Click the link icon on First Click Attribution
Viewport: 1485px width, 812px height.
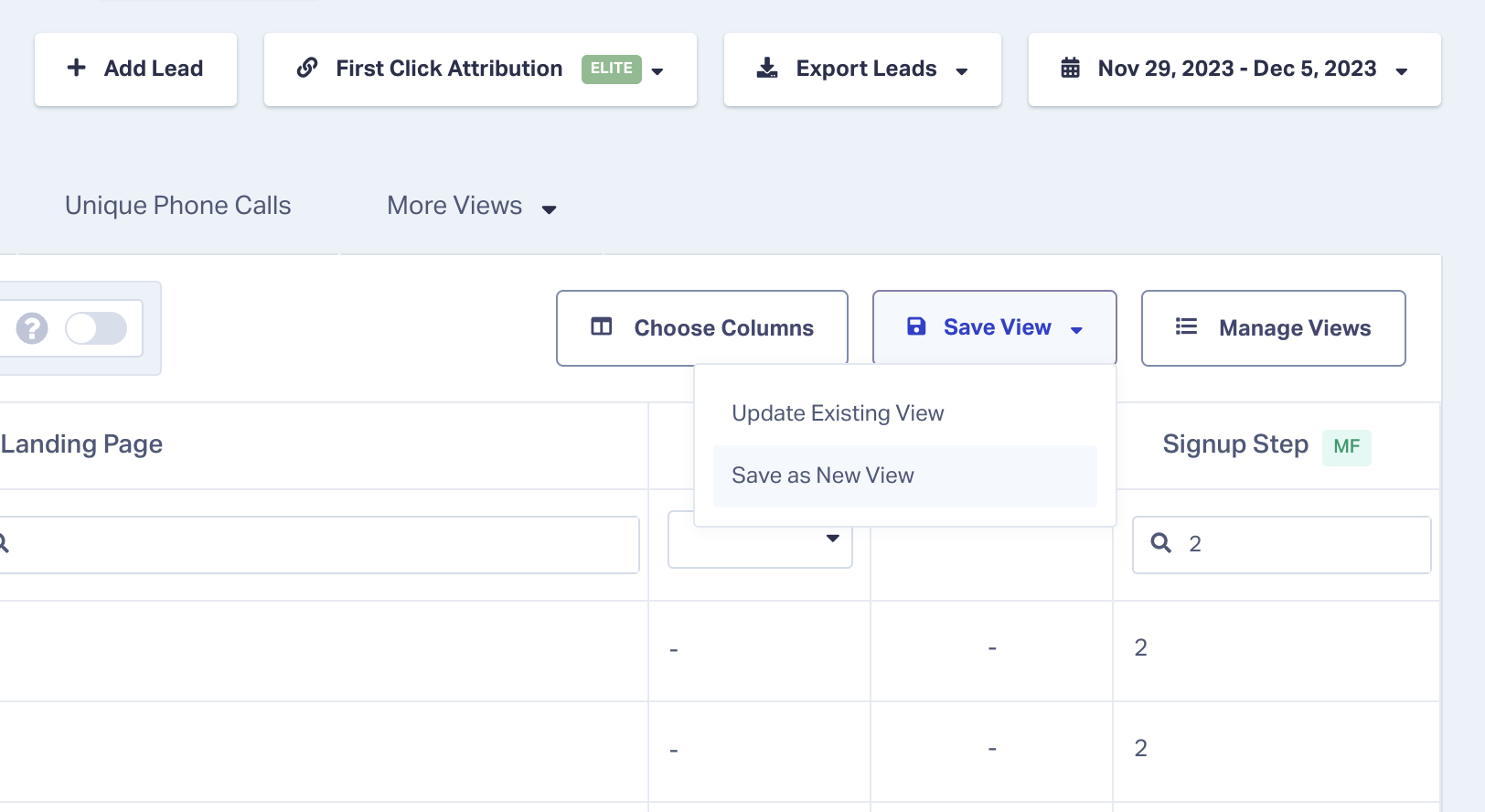[306, 68]
